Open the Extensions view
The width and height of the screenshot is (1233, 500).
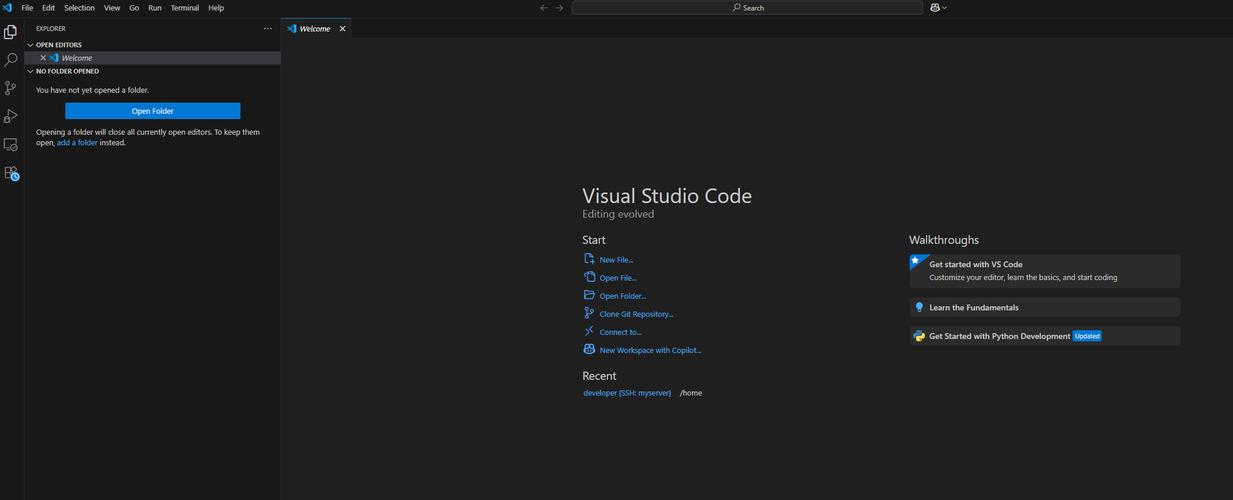tap(11, 173)
